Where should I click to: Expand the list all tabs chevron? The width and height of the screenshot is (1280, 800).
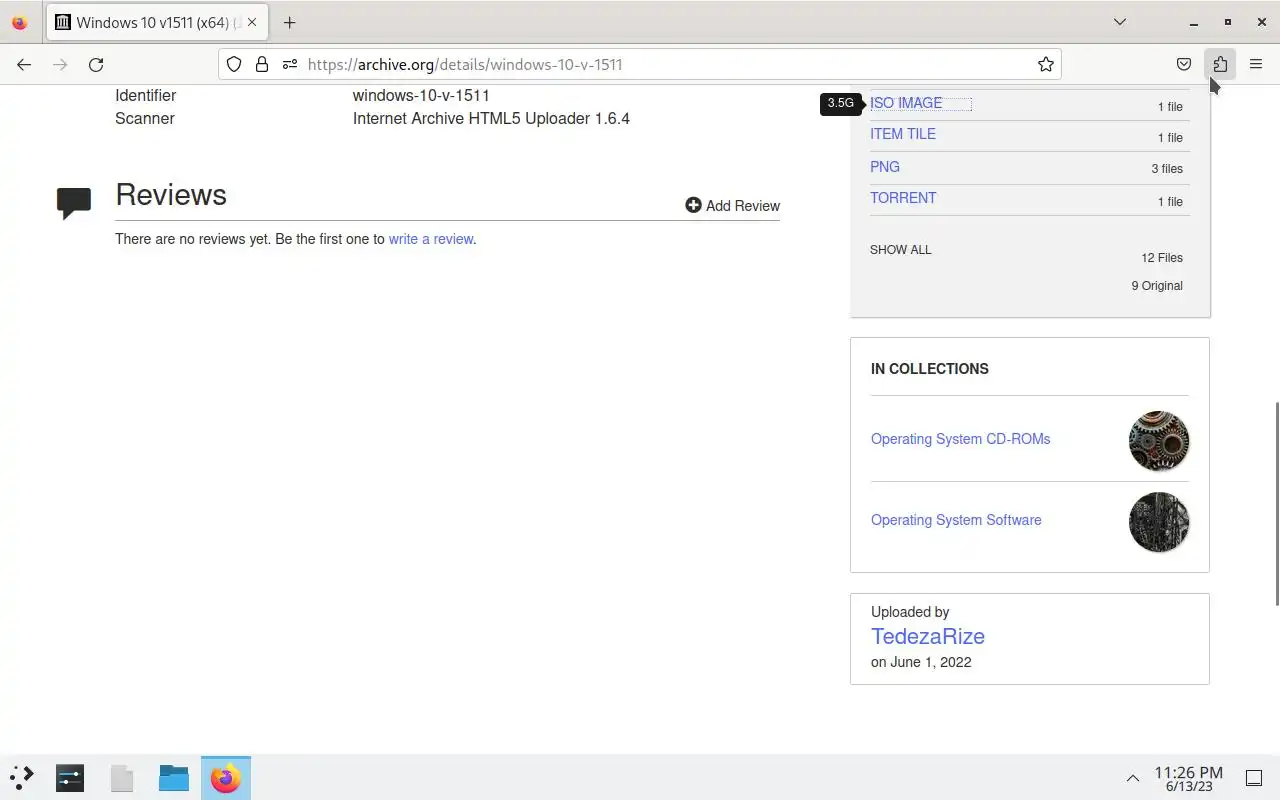coord(1120,22)
